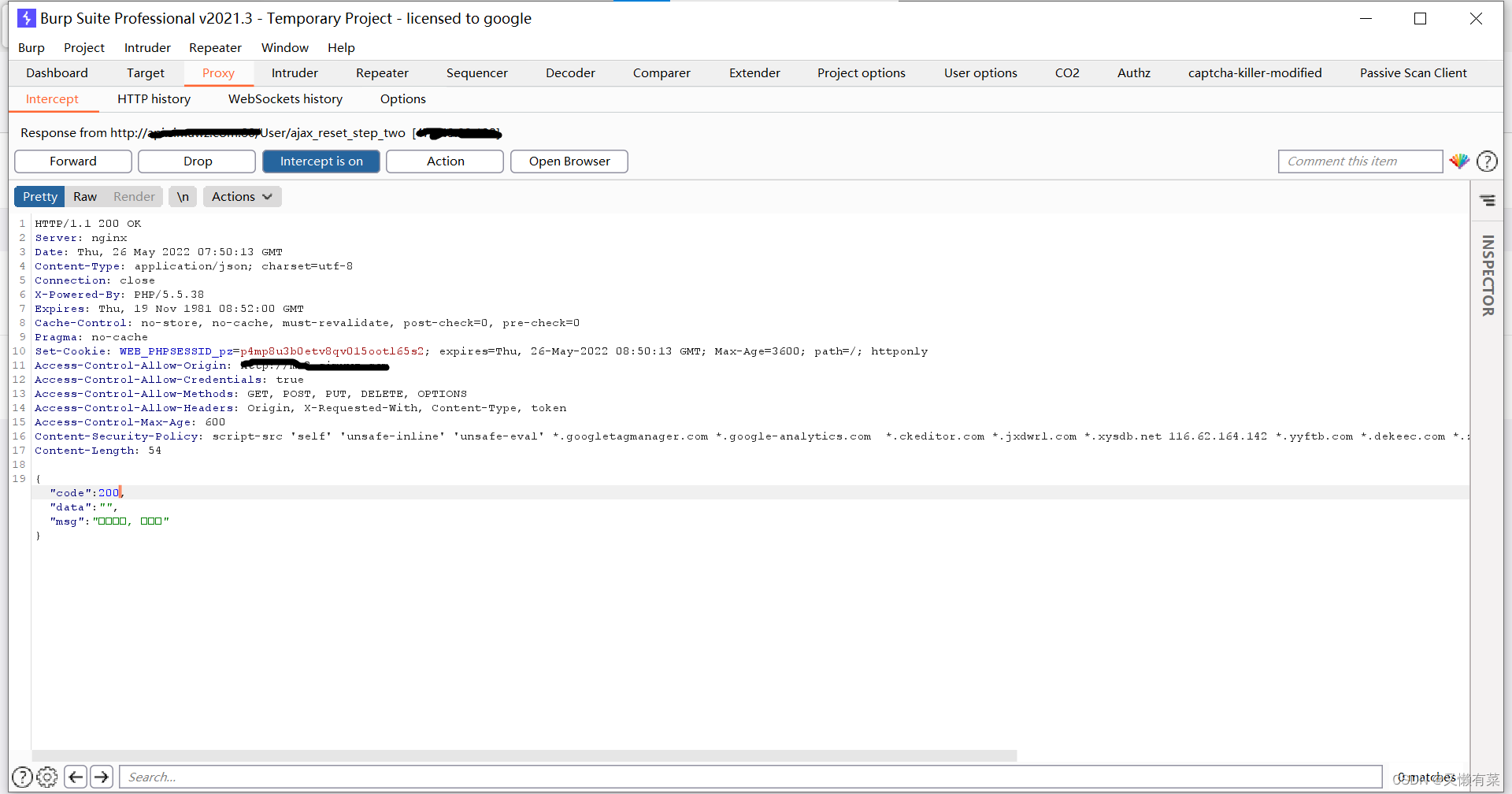Viewport: 1512px width, 794px height.
Task: Click the HTTP/1.1 200 OK status line
Action: pyautogui.click(x=88, y=224)
